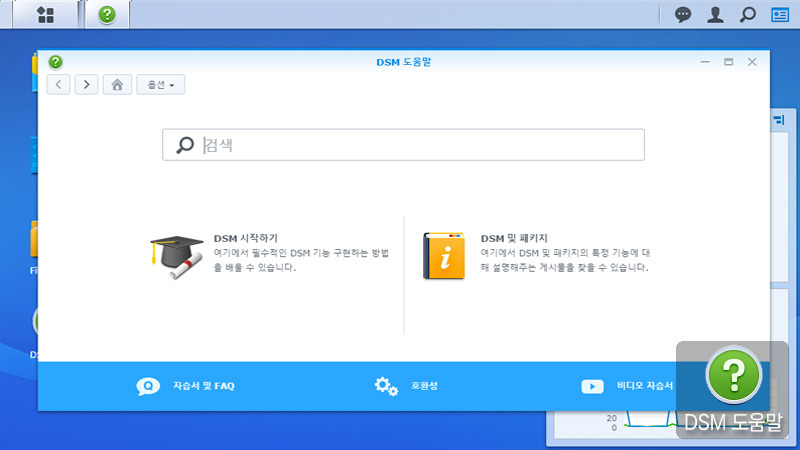Viewport: 800px width, 450px height.
Task: Minimize the DSM 도움말 window
Action: click(x=705, y=62)
